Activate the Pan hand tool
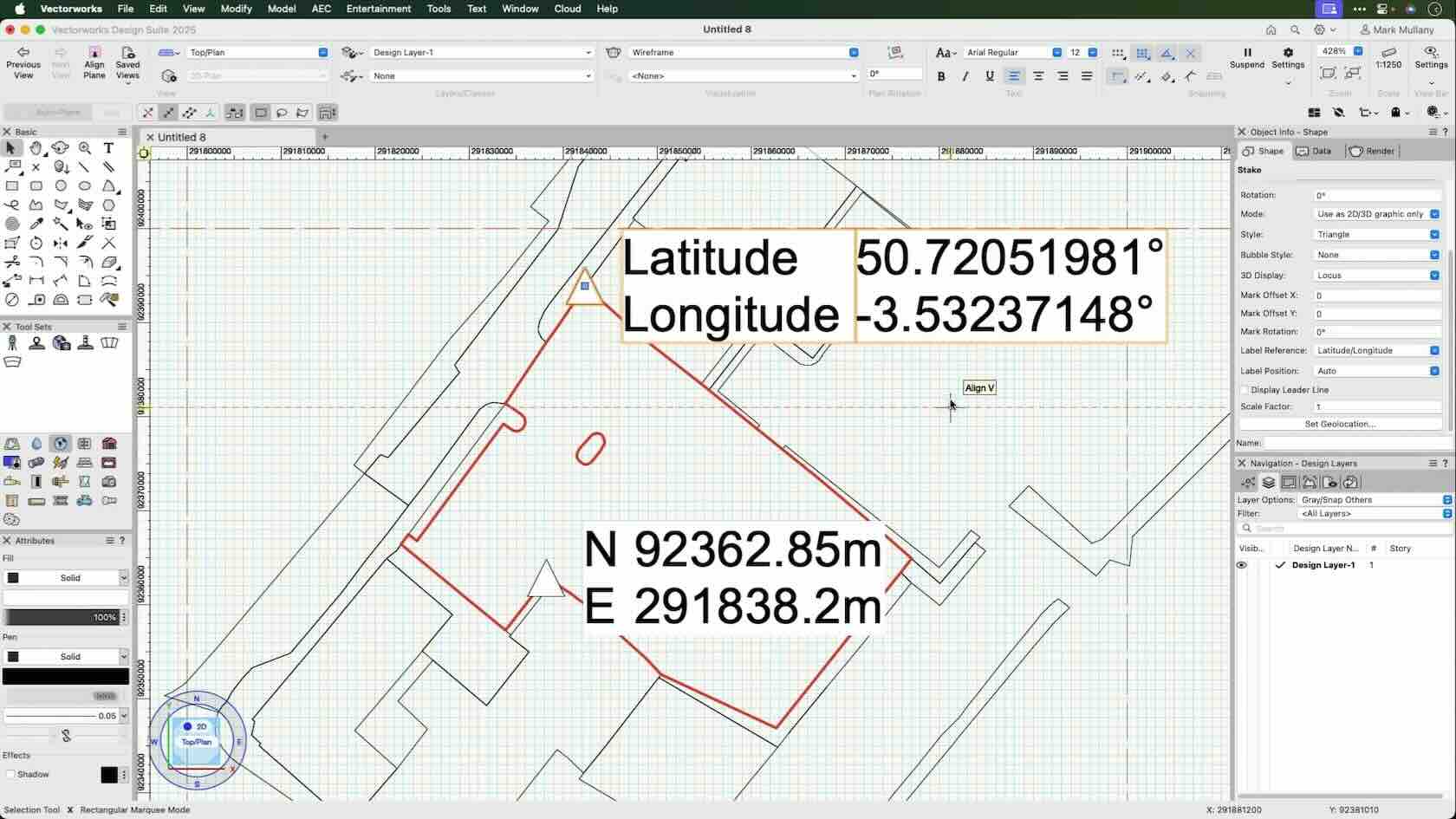1456x819 pixels. click(x=36, y=148)
